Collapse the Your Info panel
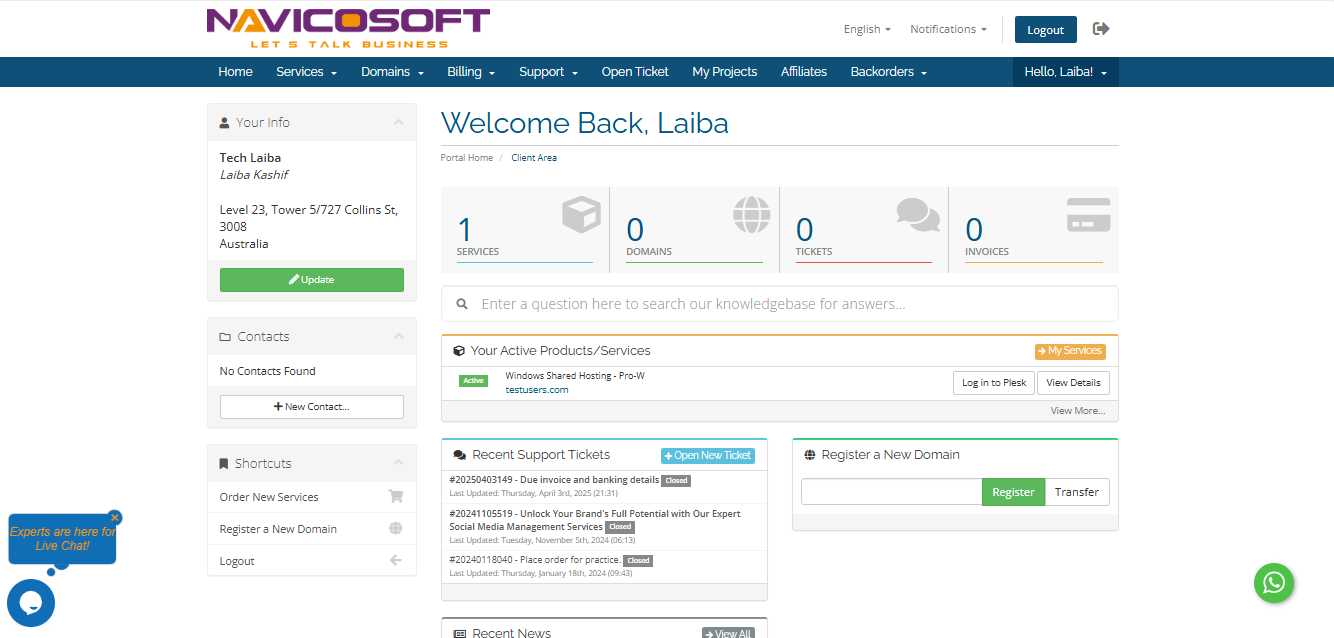 click(x=398, y=122)
